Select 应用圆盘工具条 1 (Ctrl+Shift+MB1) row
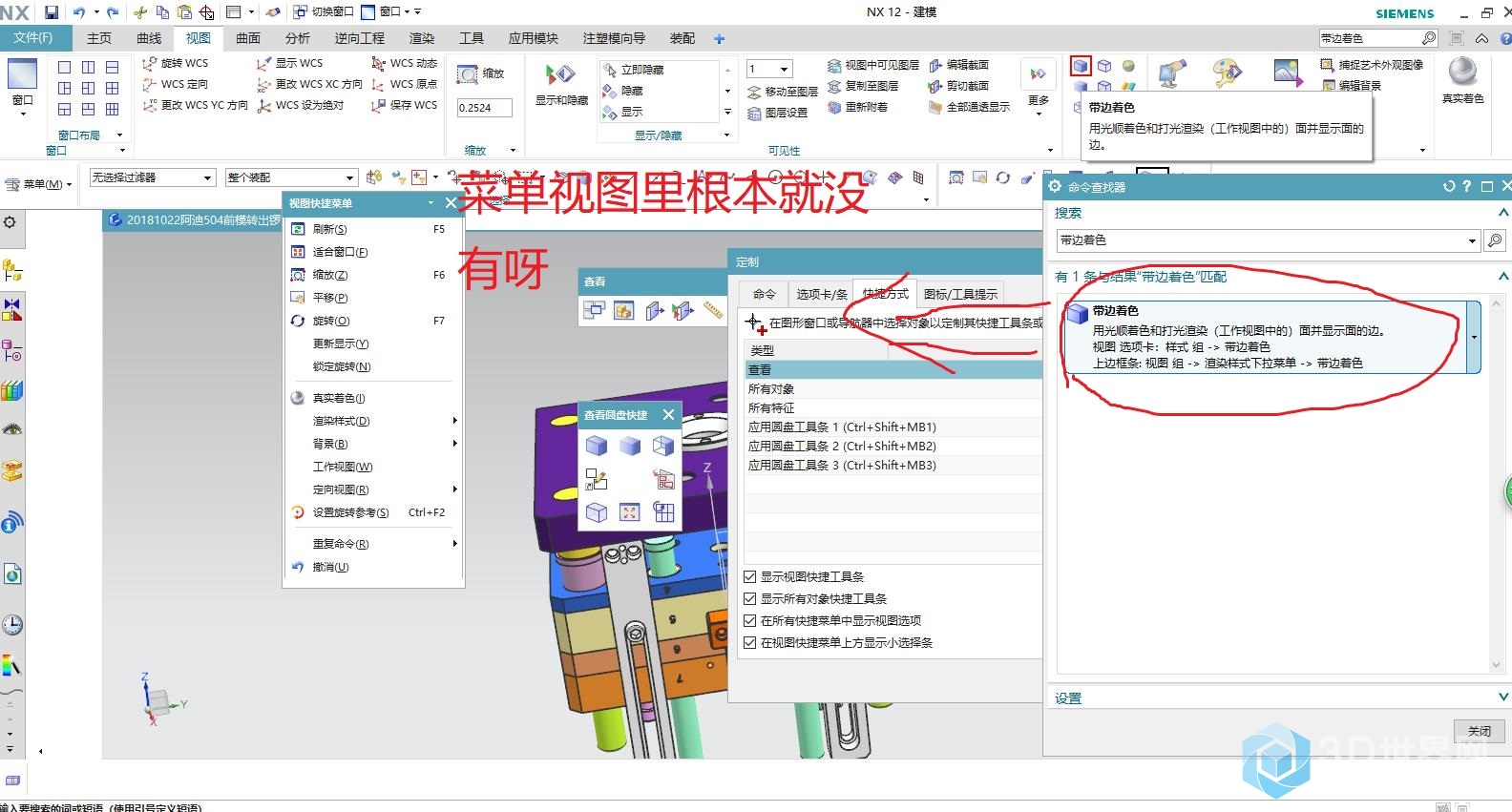The image size is (1512, 812). coord(892,427)
